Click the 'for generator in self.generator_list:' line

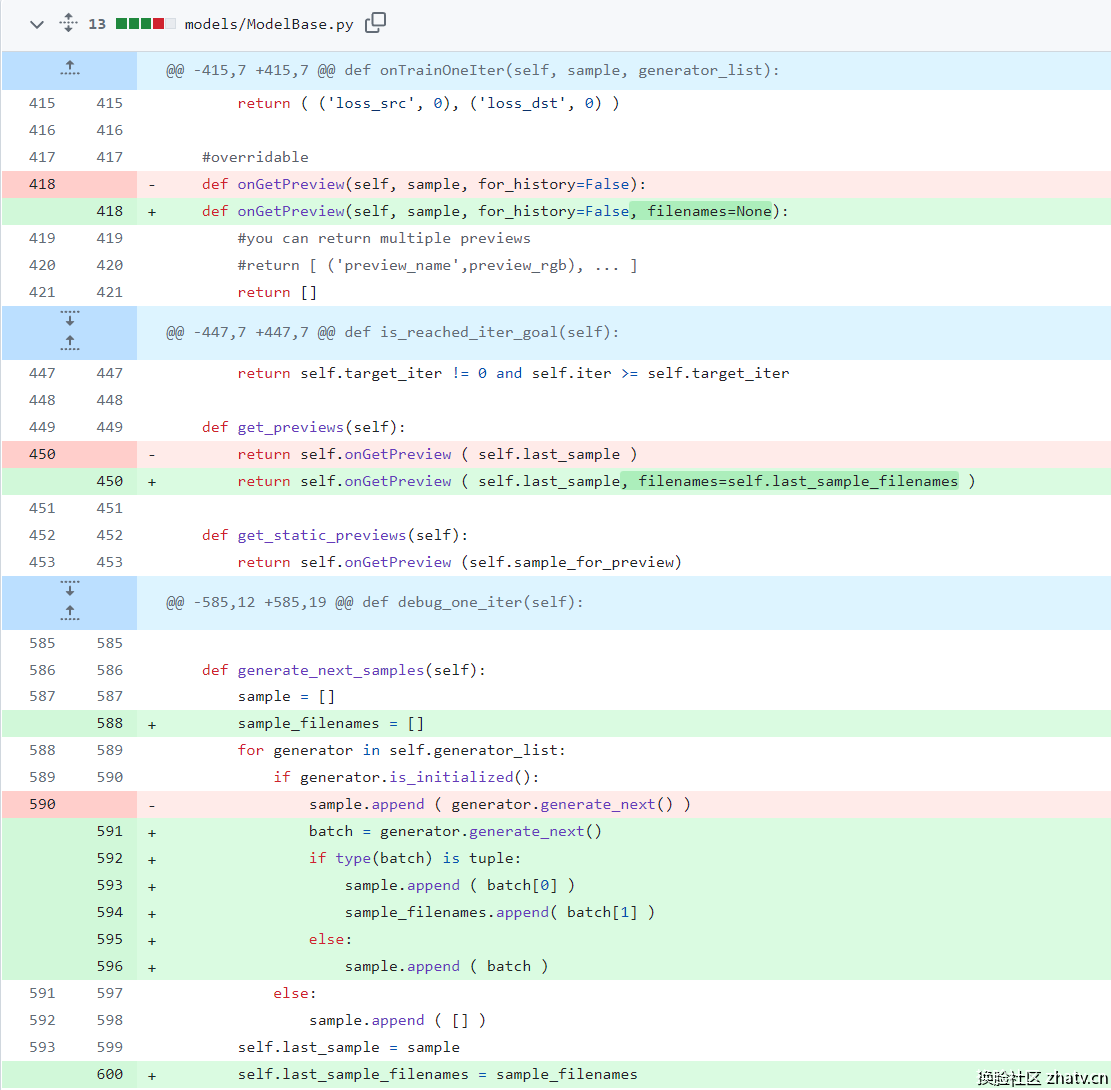402,751
